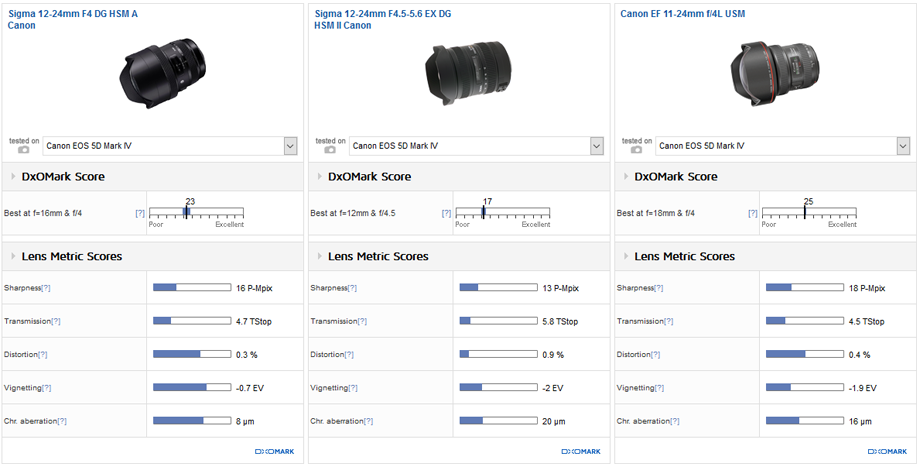Open the [?] help beside Sigma F4 Sharpness
This screenshot has height=467, width=920.
click(x=44, y=288)
